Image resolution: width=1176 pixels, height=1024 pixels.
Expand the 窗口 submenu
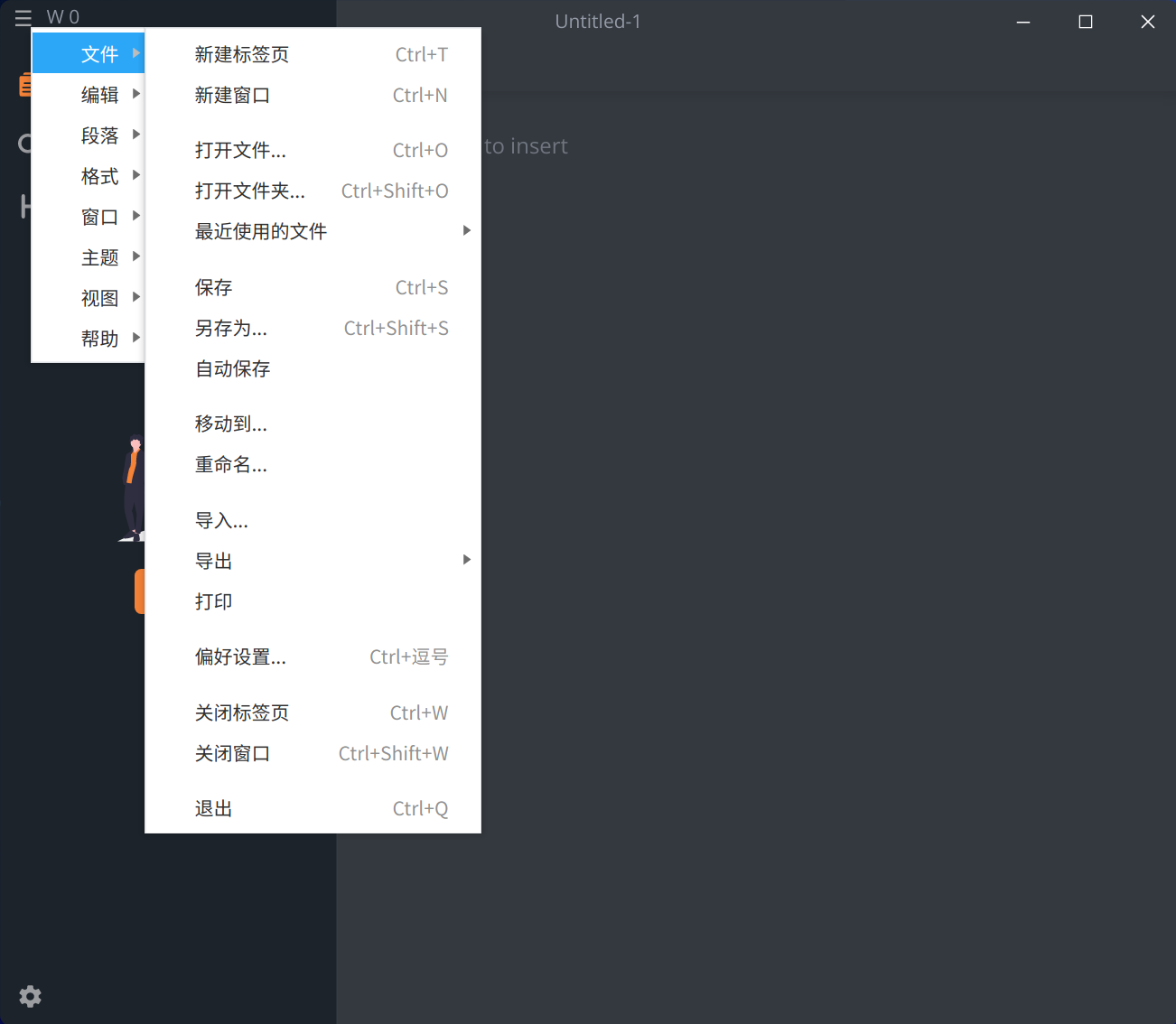coord(89,216)
